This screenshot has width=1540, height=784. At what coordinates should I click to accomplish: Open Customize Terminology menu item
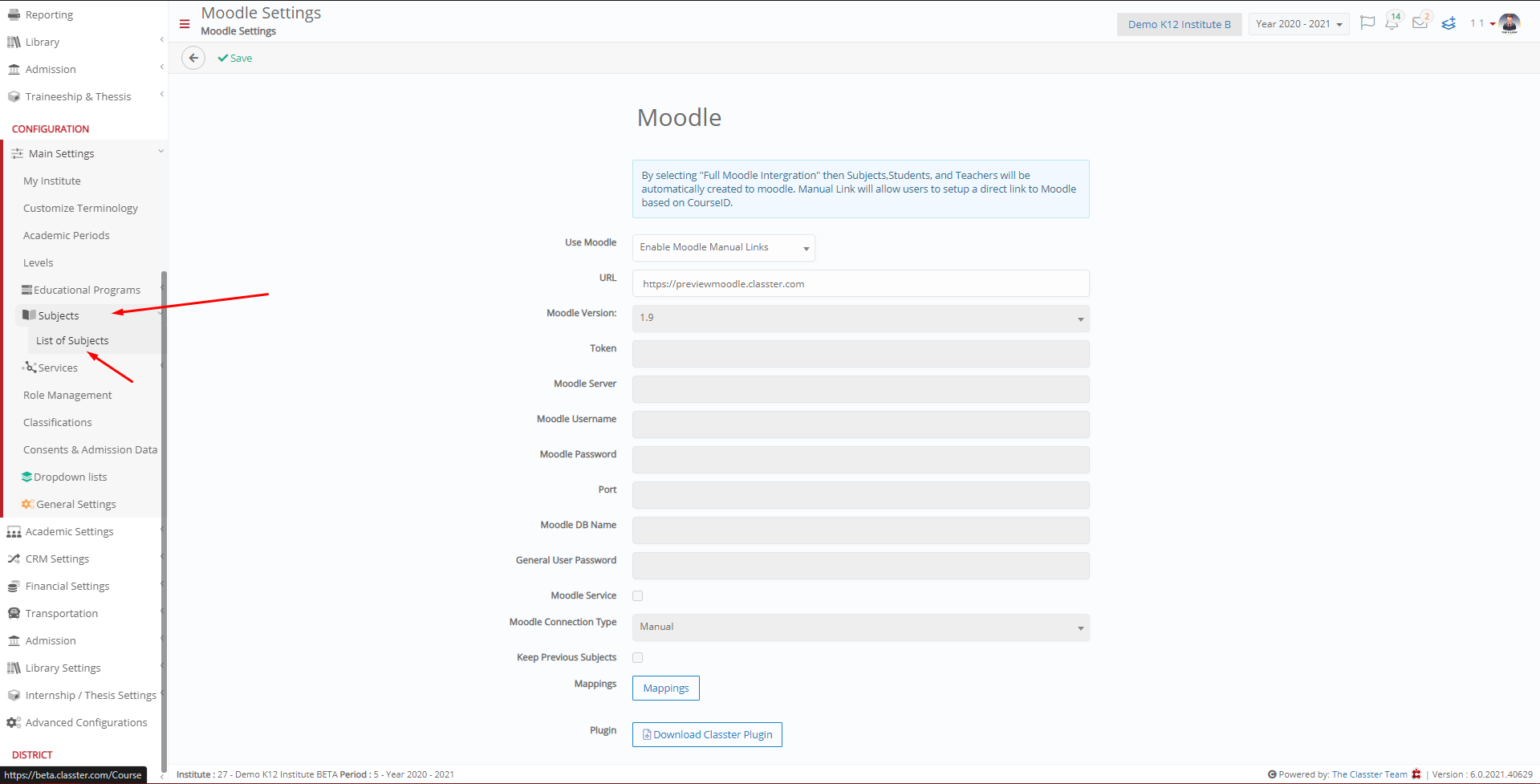[80, 208]
